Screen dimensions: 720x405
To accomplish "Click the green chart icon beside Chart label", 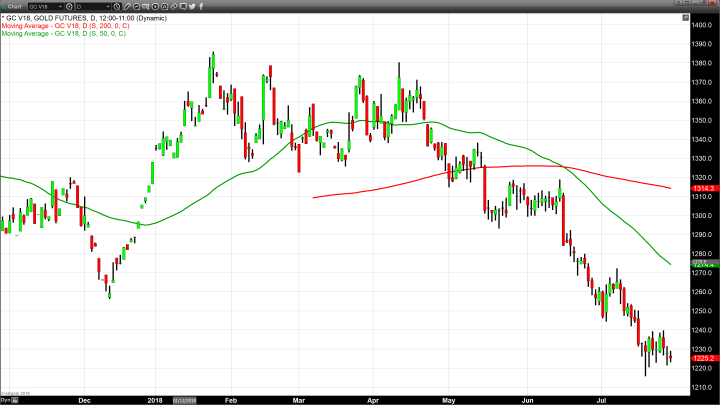I will click(x=4, y=5).
